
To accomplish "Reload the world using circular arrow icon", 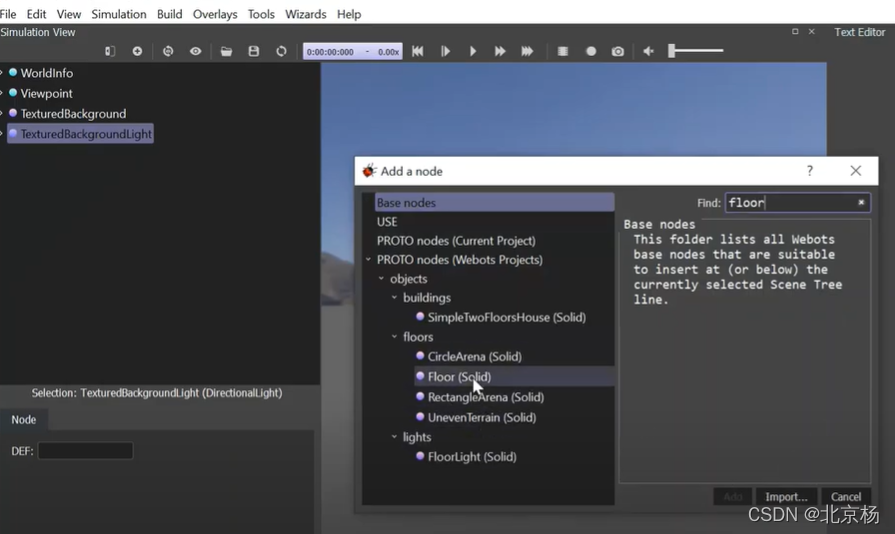I will click(281, 51).
